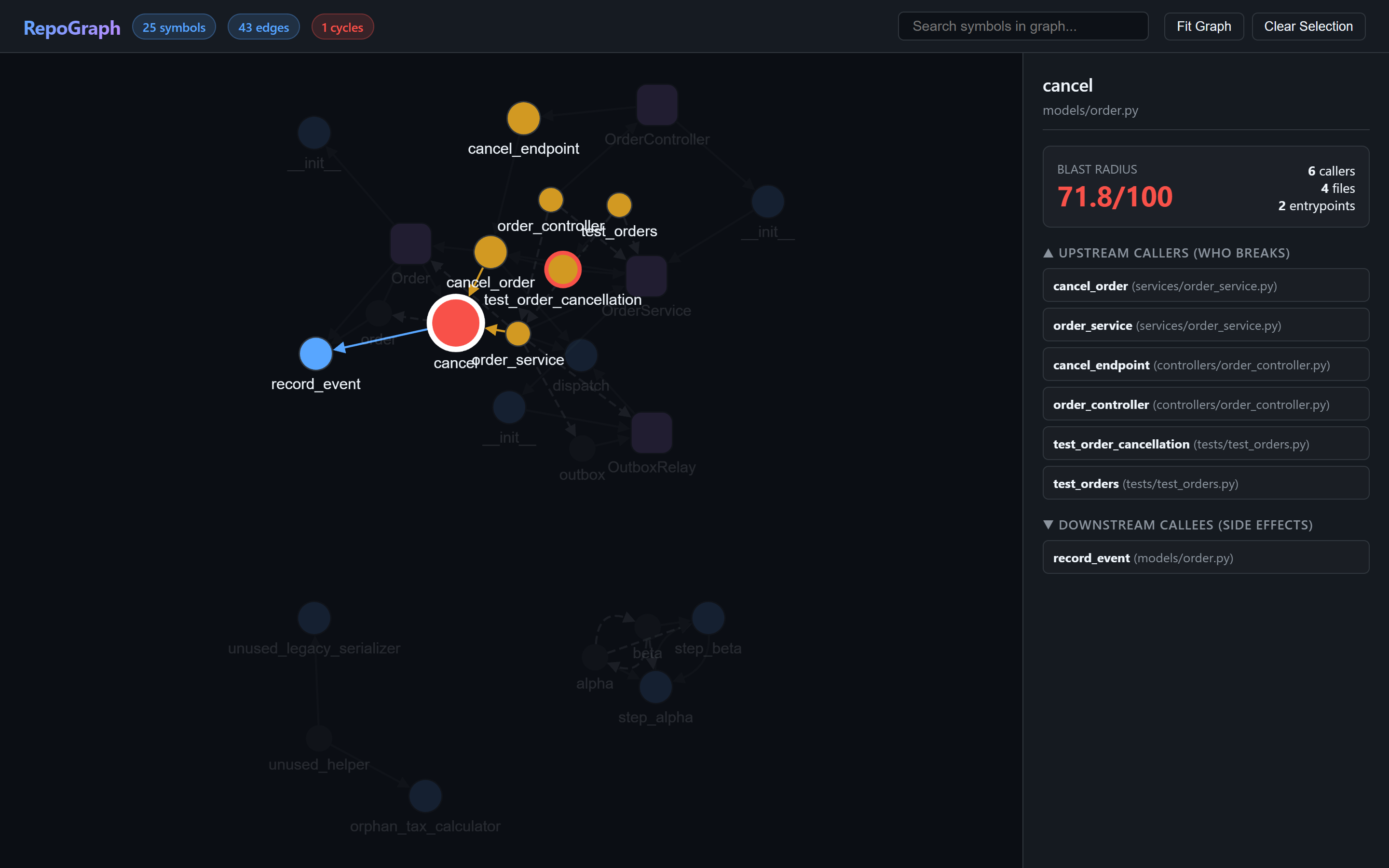The width and height of the screenshot is (1389, 868).
Task: Open order_service in upstream callers list
Action: click(1205, 325)
